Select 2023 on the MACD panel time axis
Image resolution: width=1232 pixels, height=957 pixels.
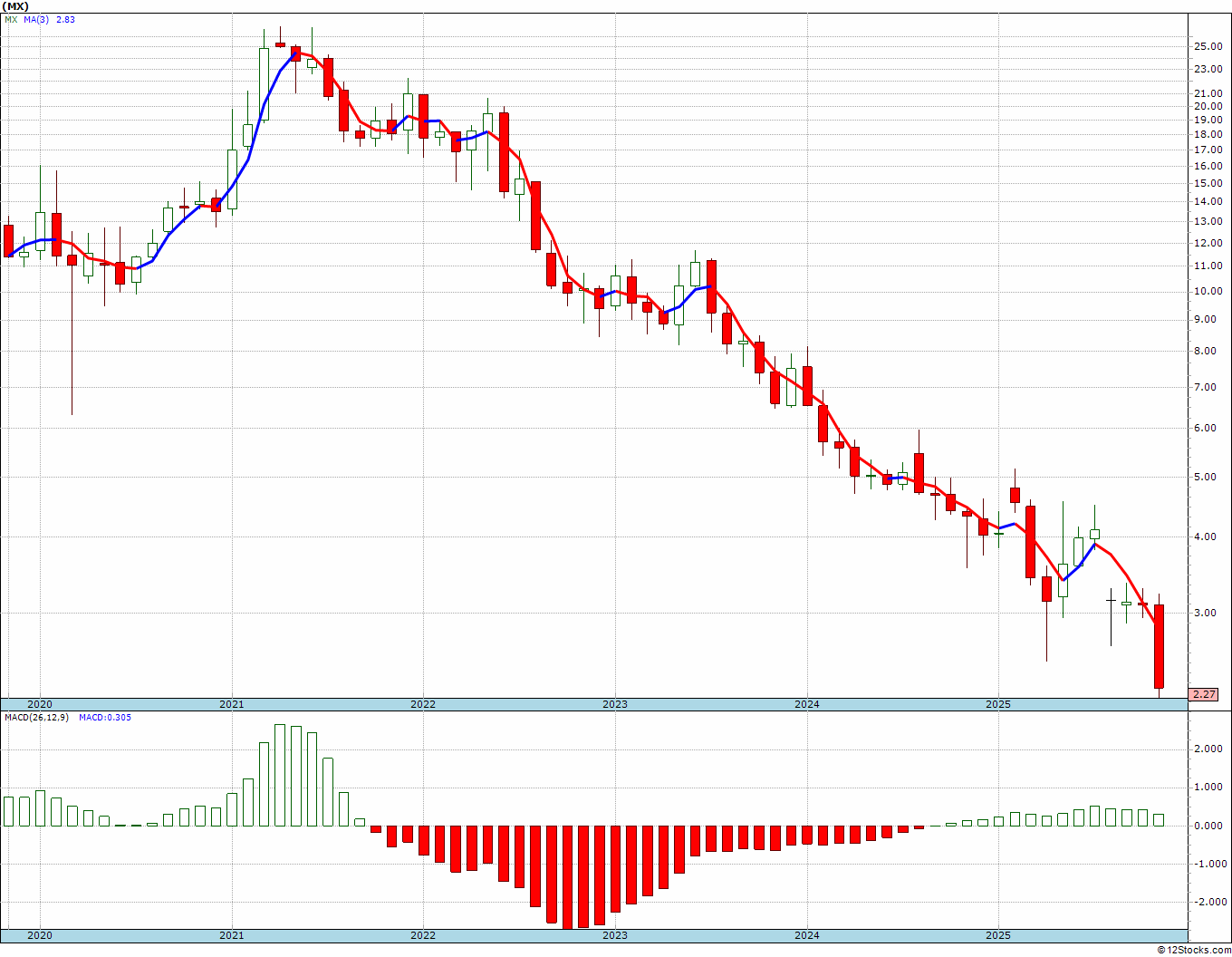615,935
